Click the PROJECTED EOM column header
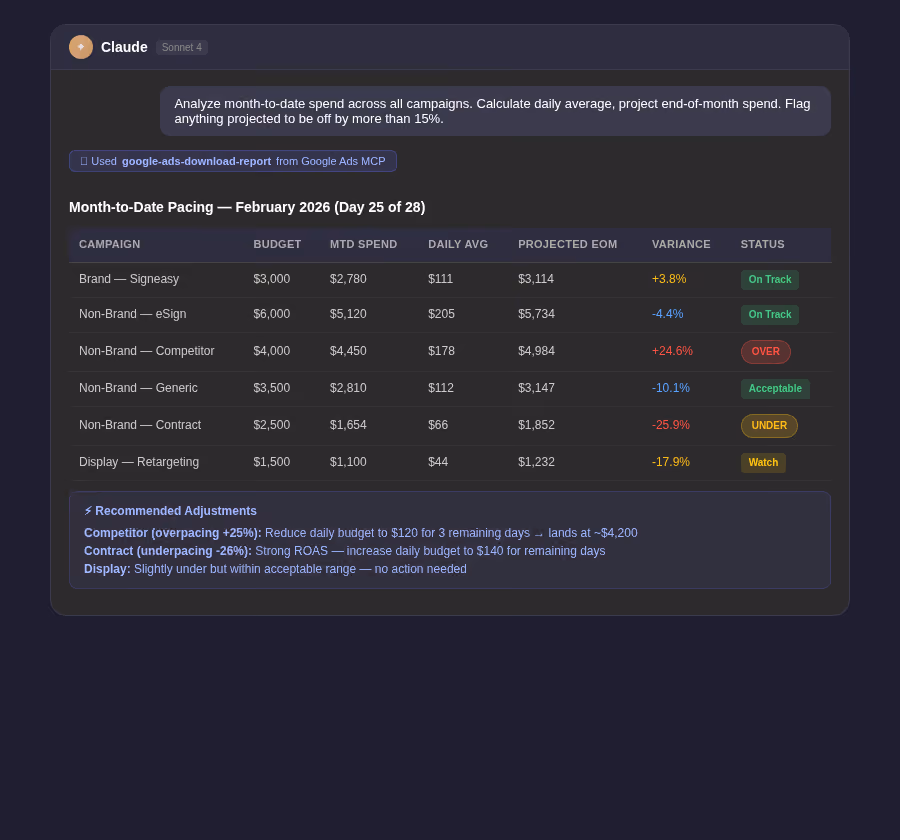Screen dimensions: 900x840 567,244
